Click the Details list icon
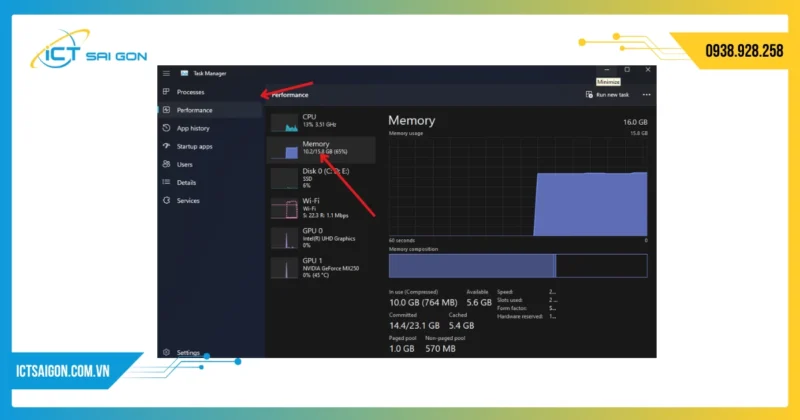 click(166, 182)
